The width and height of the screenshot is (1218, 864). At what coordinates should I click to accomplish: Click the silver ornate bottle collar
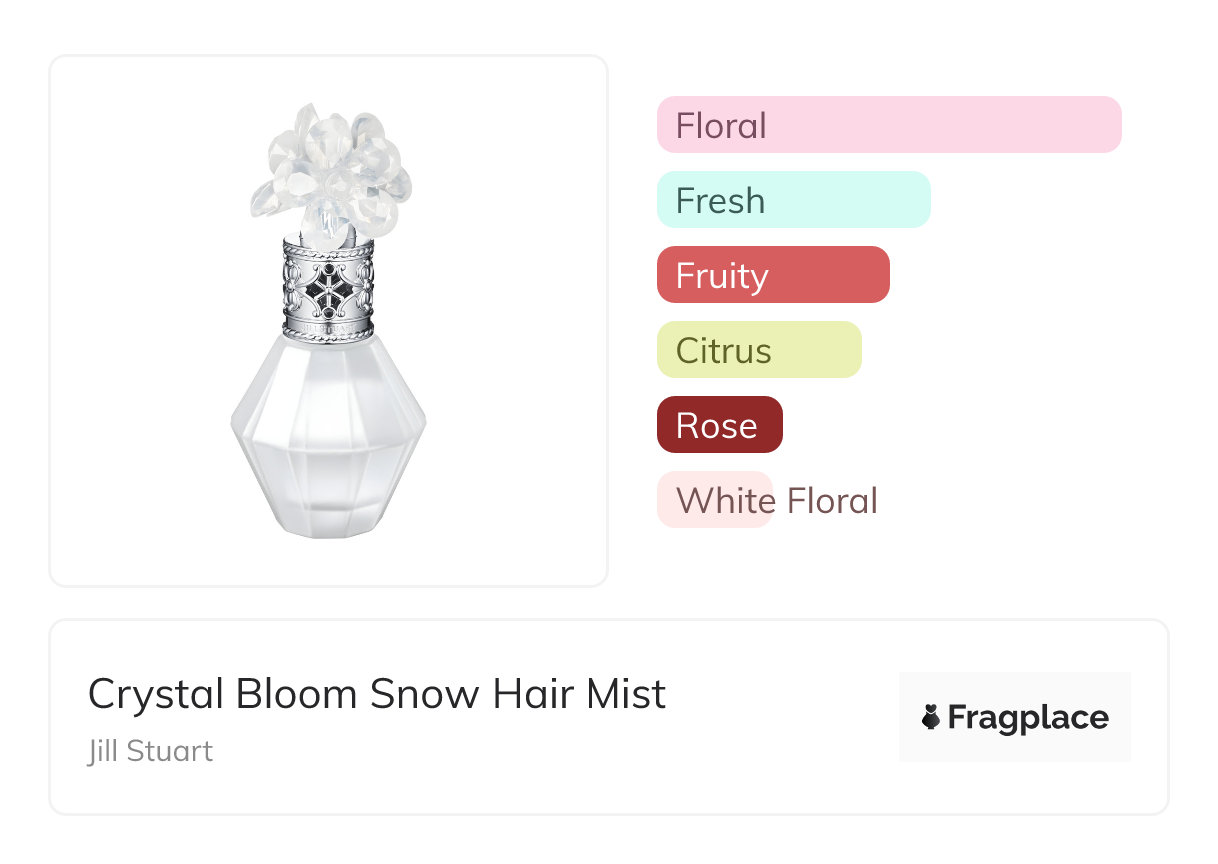coord(328,290)
